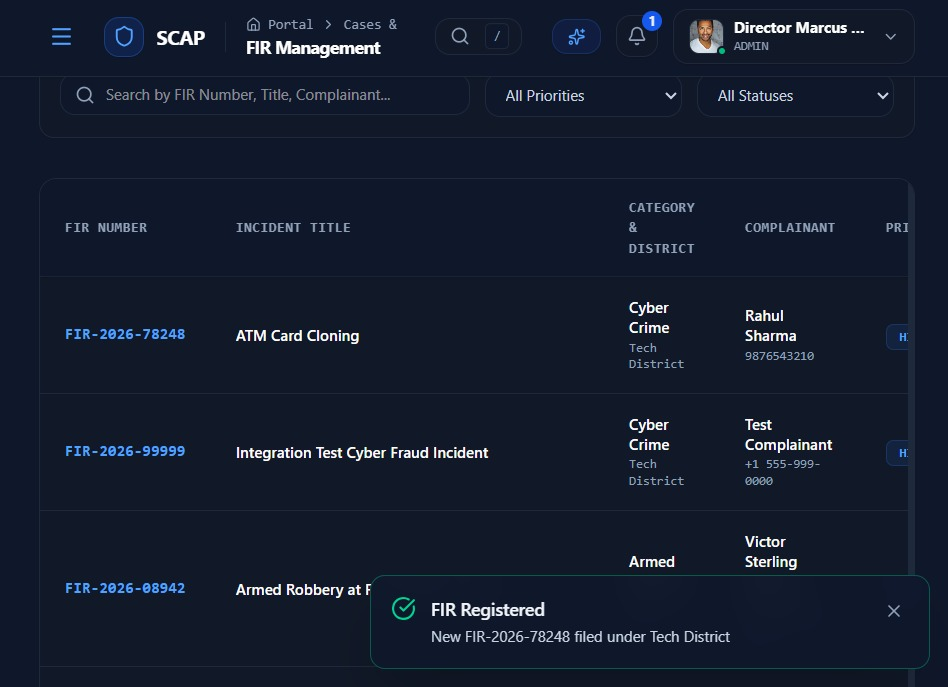Click phone number 9876543210
This screenshot has height=687, width=948.
coord(779,356)
